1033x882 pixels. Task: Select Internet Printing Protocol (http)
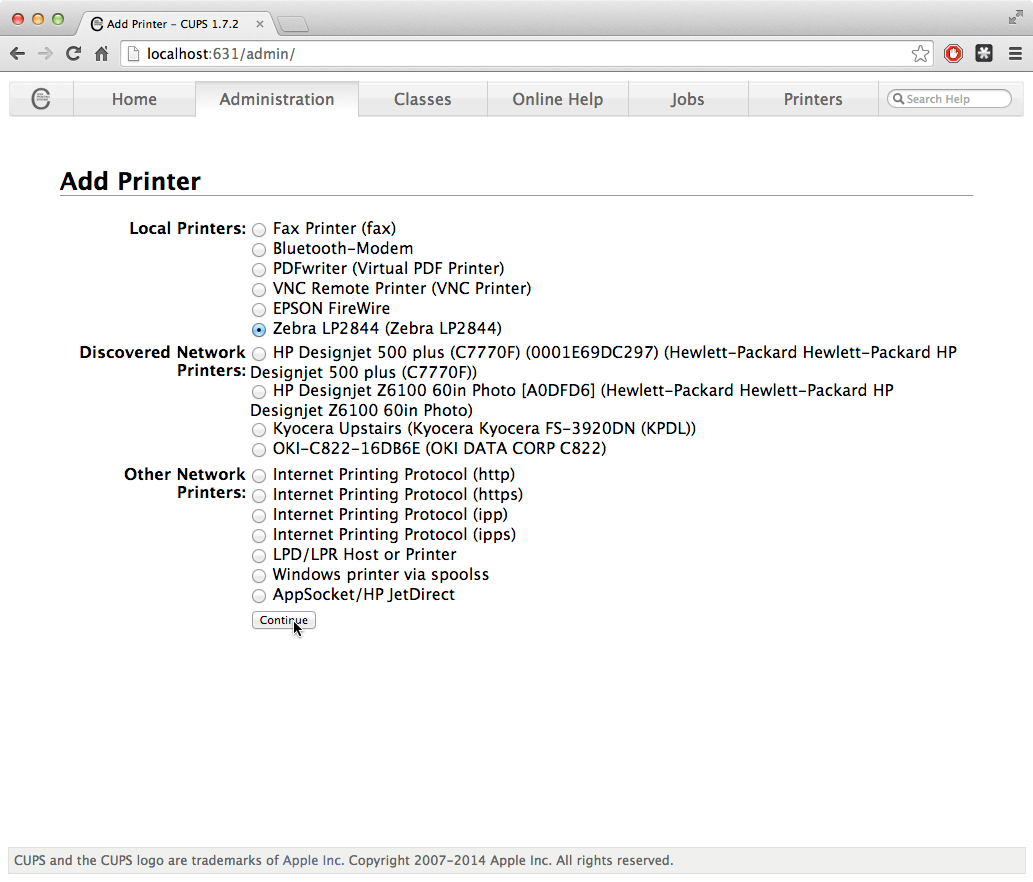[259, 476]
